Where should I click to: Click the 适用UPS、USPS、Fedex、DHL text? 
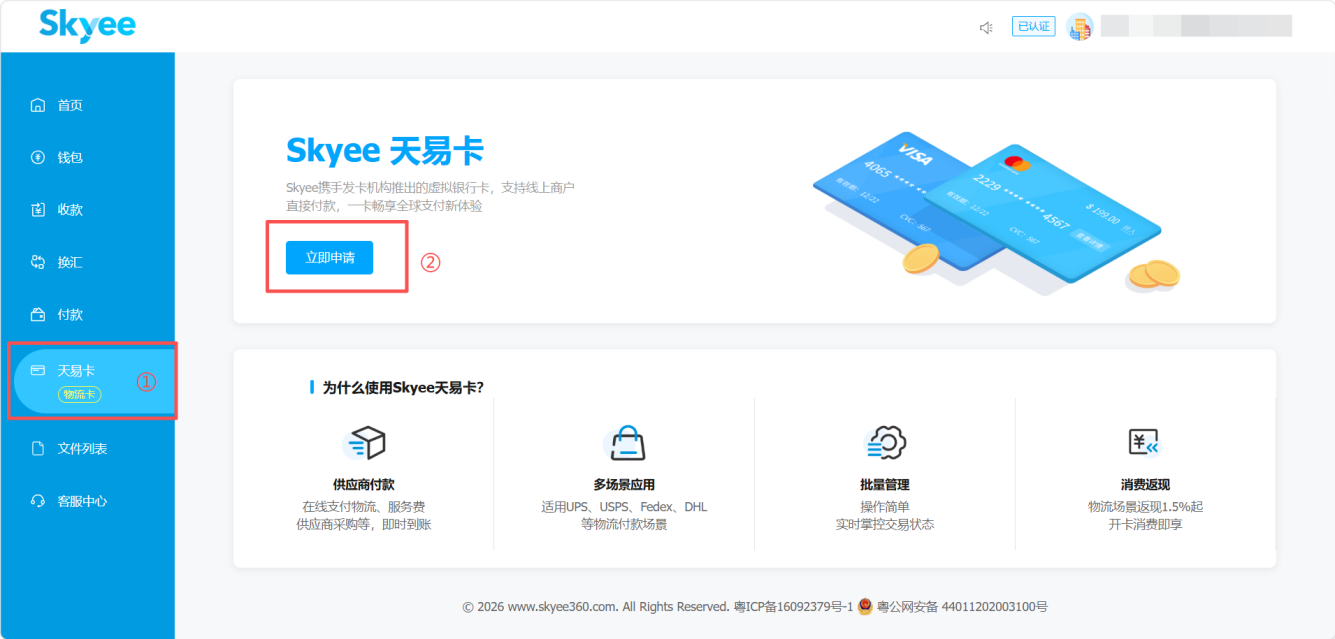tap(624, 507)
